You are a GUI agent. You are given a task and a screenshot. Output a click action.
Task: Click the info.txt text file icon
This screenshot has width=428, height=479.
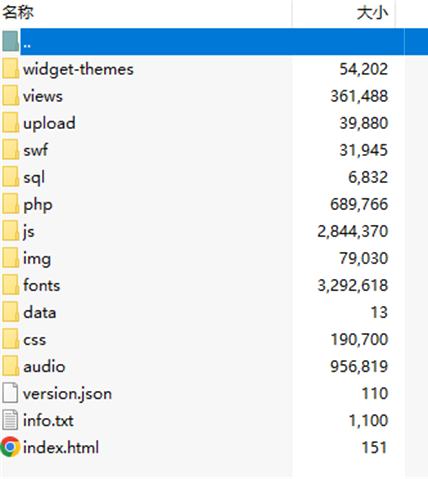point(10,420)
